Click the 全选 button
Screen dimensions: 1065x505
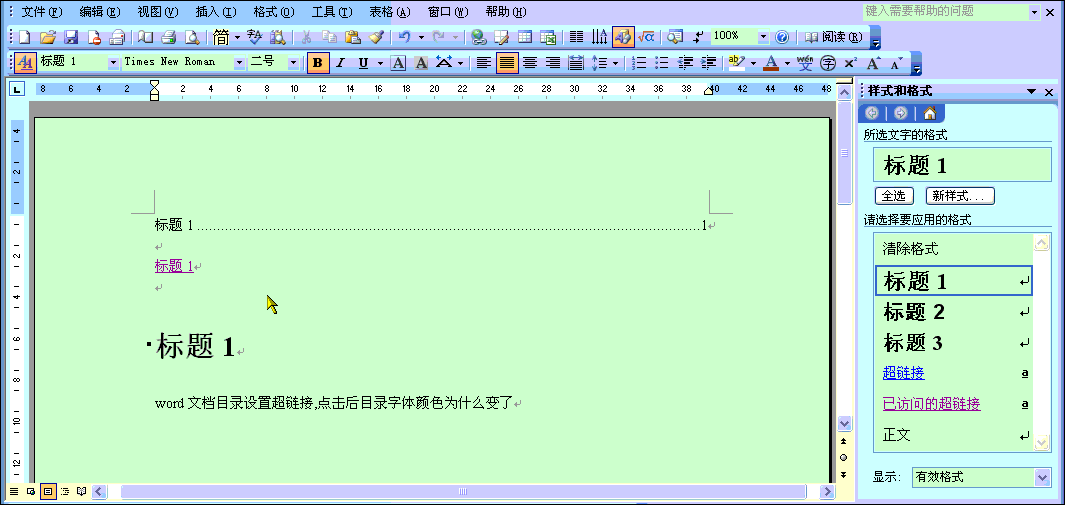click(x=893, y=195)
